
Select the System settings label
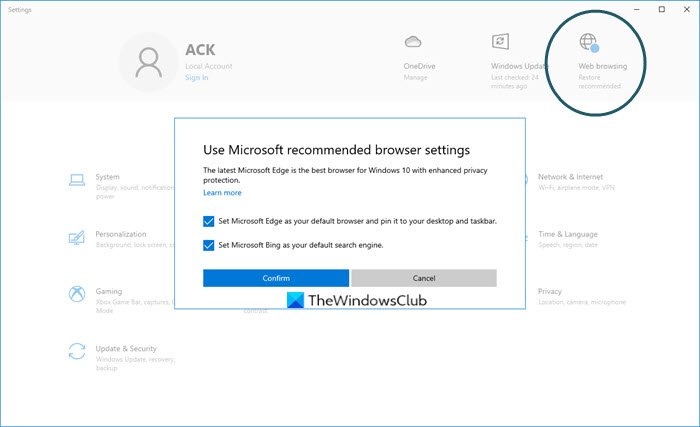click(x=108, y=177)
